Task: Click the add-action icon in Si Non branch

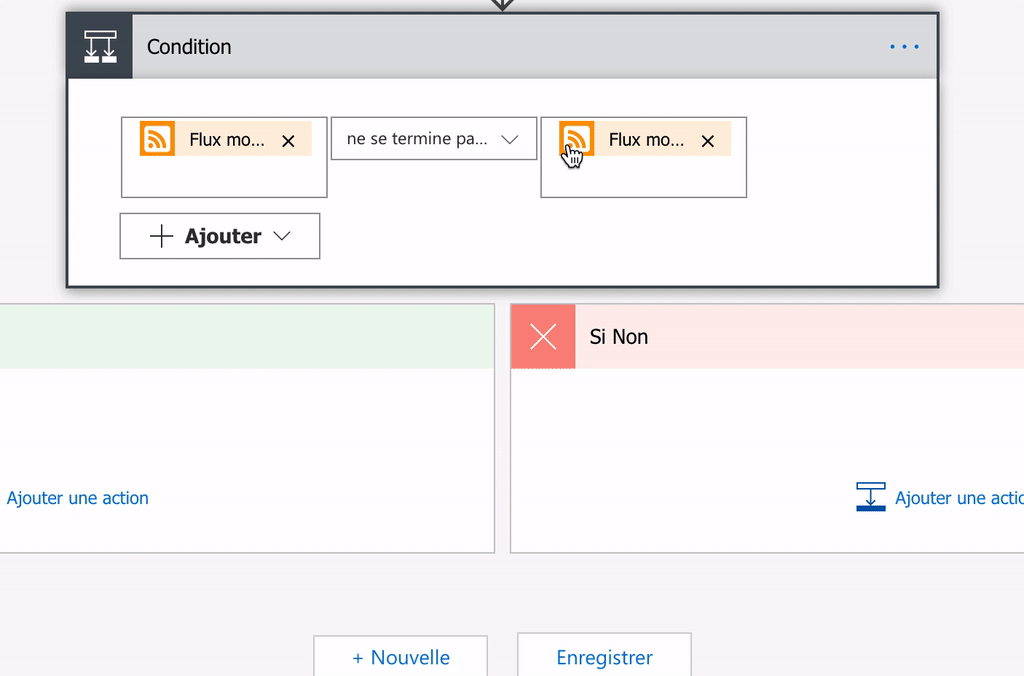Action: [x=871, y=496]
